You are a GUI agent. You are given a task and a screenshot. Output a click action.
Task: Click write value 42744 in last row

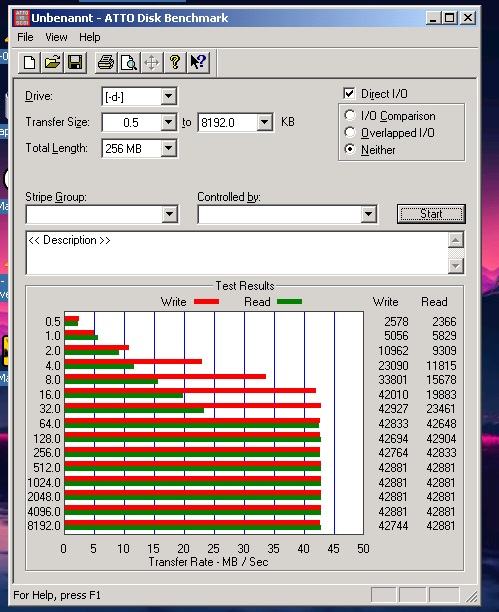pyautogui.click(x=393, y=526)
